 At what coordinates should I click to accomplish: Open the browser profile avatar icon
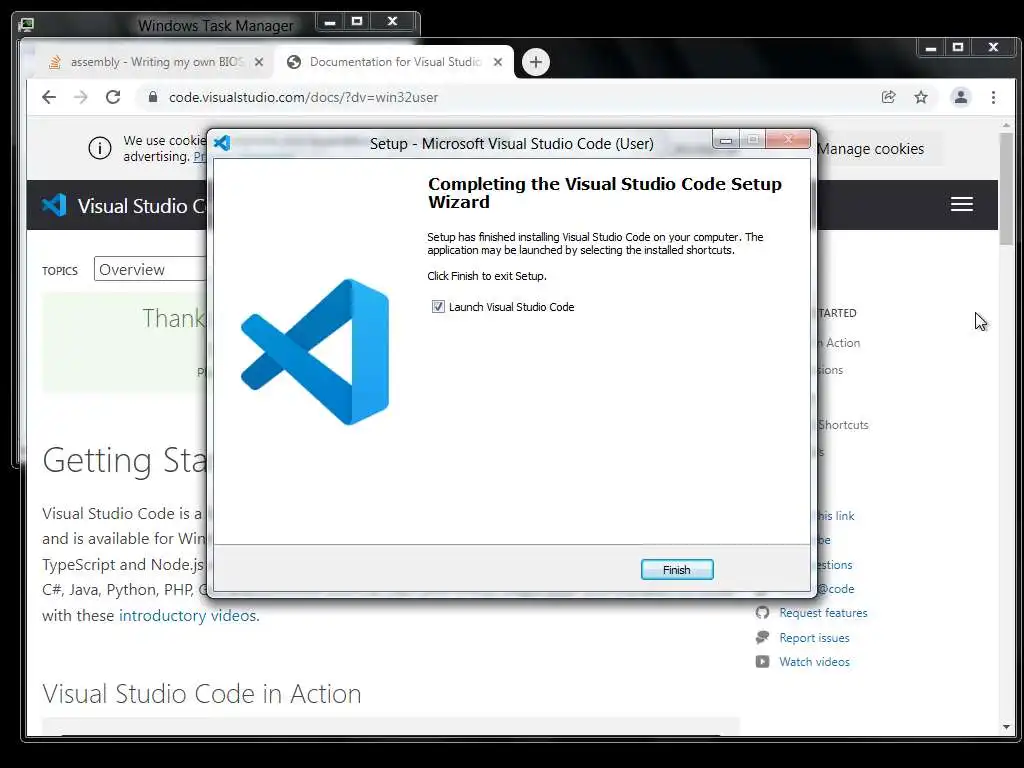(961, 97)
